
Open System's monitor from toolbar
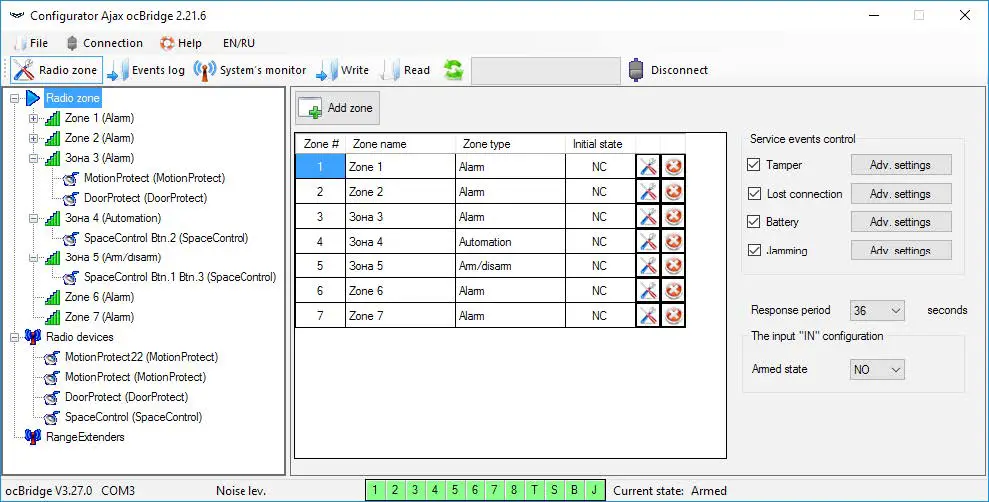coord(250,70)
